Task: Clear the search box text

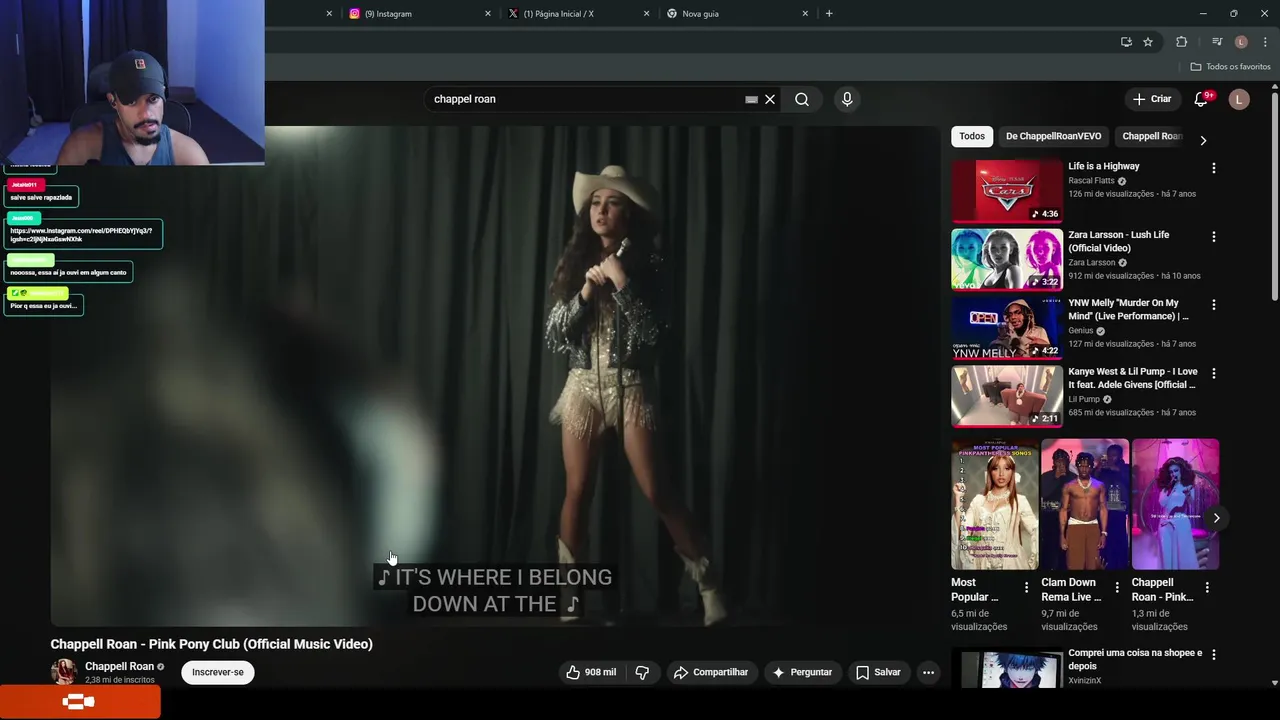Action: click(x=770, y=99)
